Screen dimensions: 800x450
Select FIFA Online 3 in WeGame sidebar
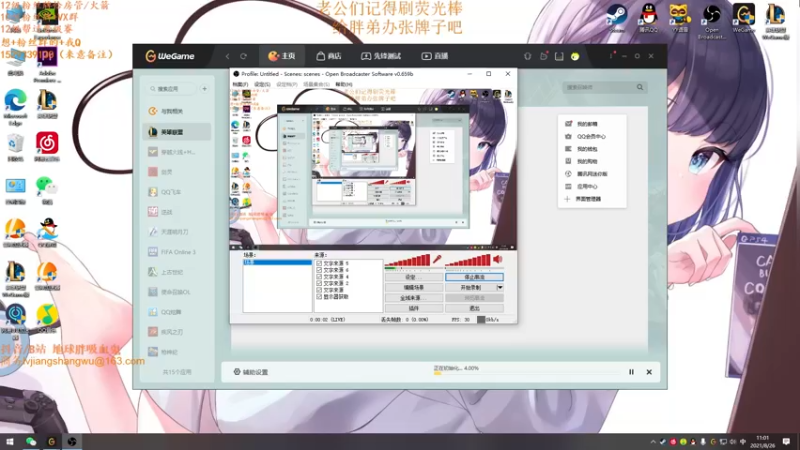177,252
